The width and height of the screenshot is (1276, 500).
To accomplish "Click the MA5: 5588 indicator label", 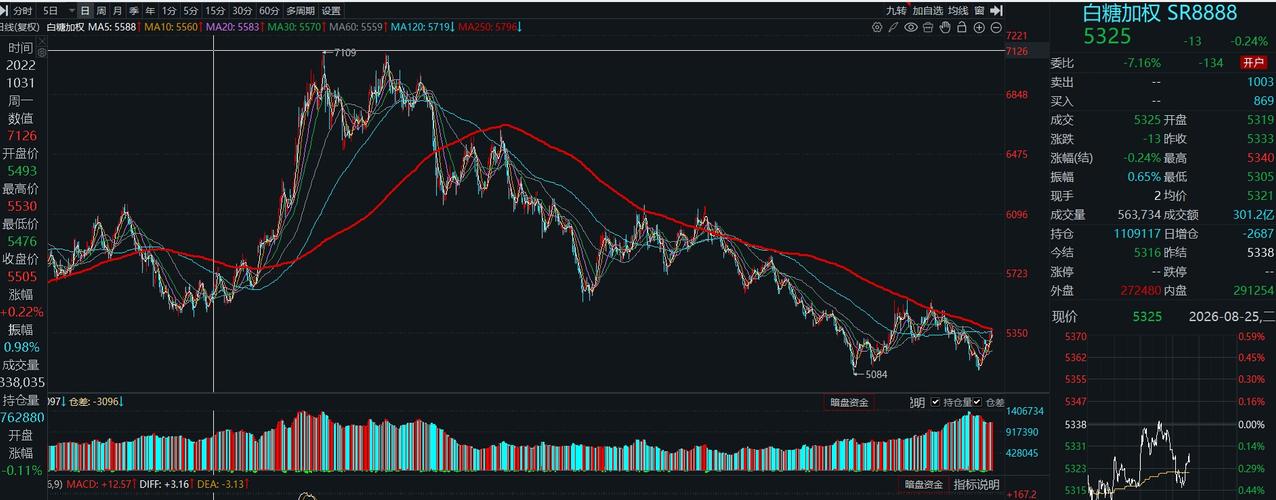I will click(112, 27).
